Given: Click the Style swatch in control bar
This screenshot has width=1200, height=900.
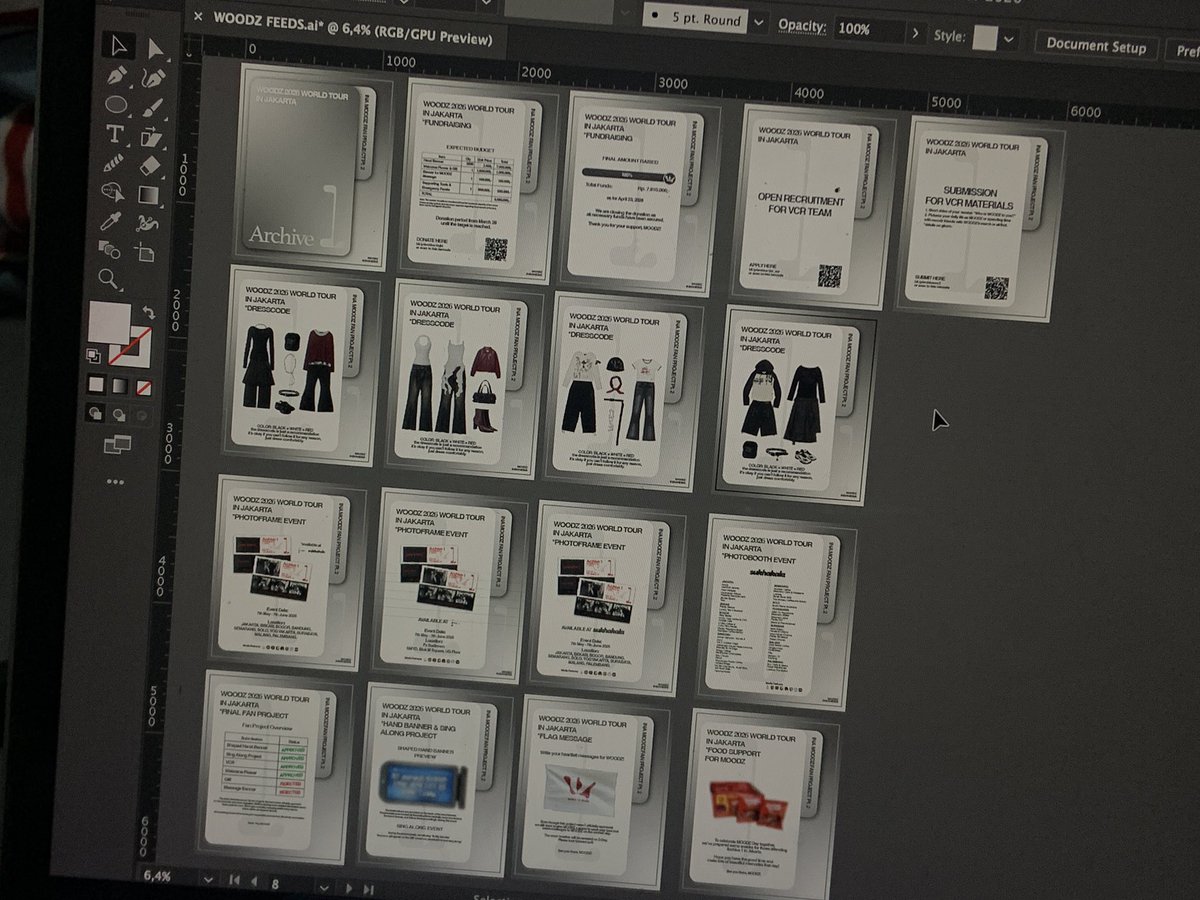Looking at the screenshot, I should pos(985,38).
